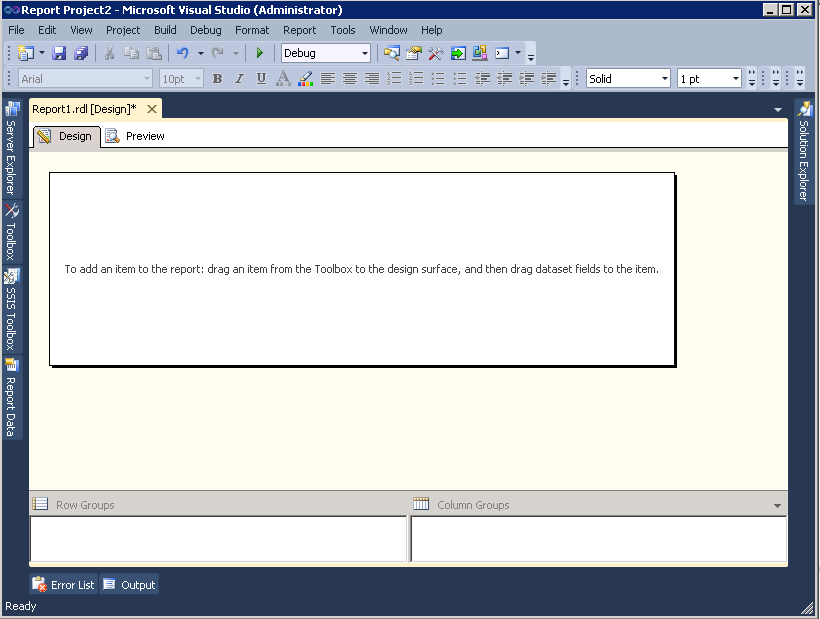
Task: Open the Command Window icon
Action: coord(502,53)
